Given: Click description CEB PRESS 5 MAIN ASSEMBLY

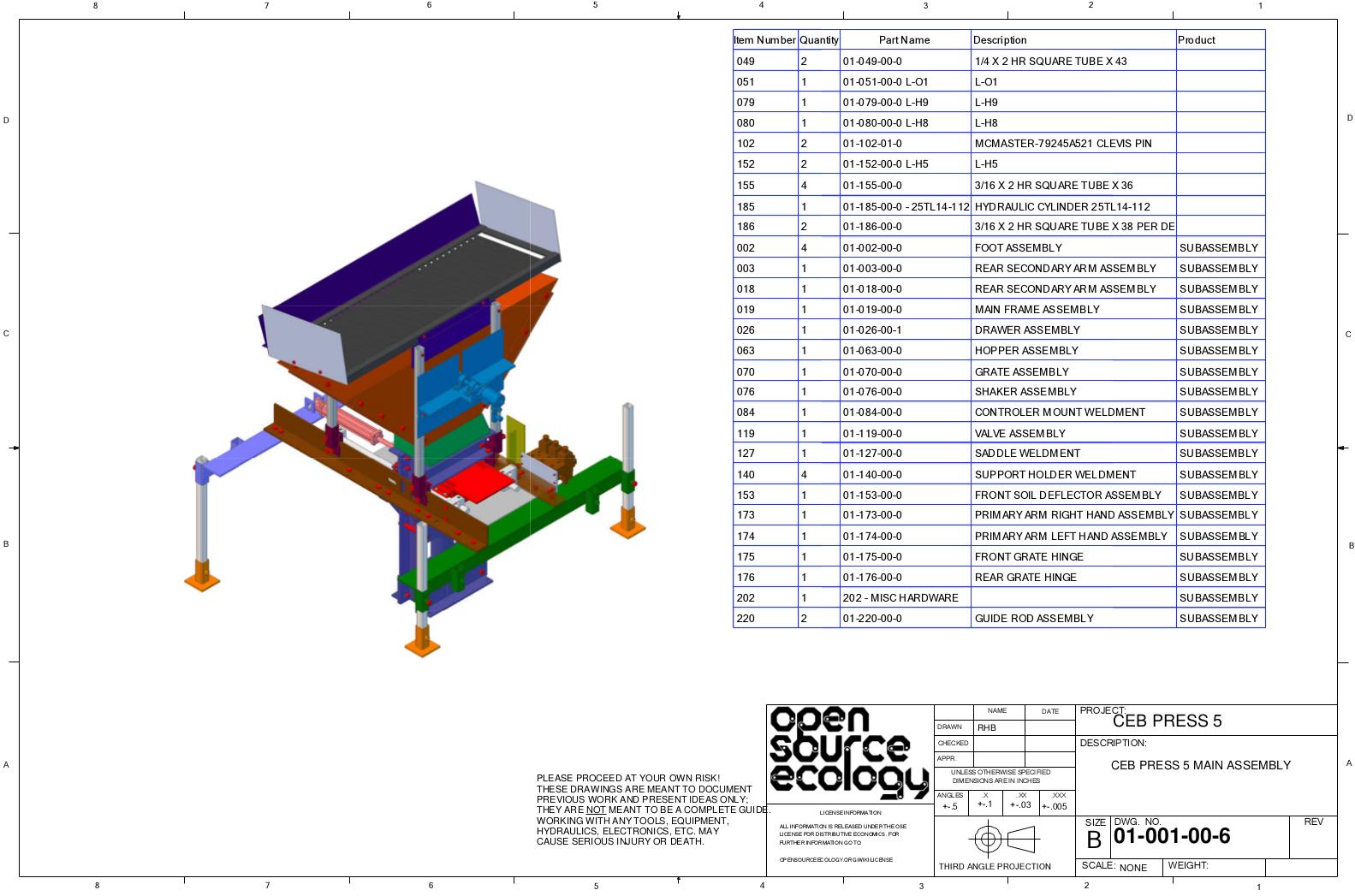Looking at the screenshot, I should (1201, 766).
